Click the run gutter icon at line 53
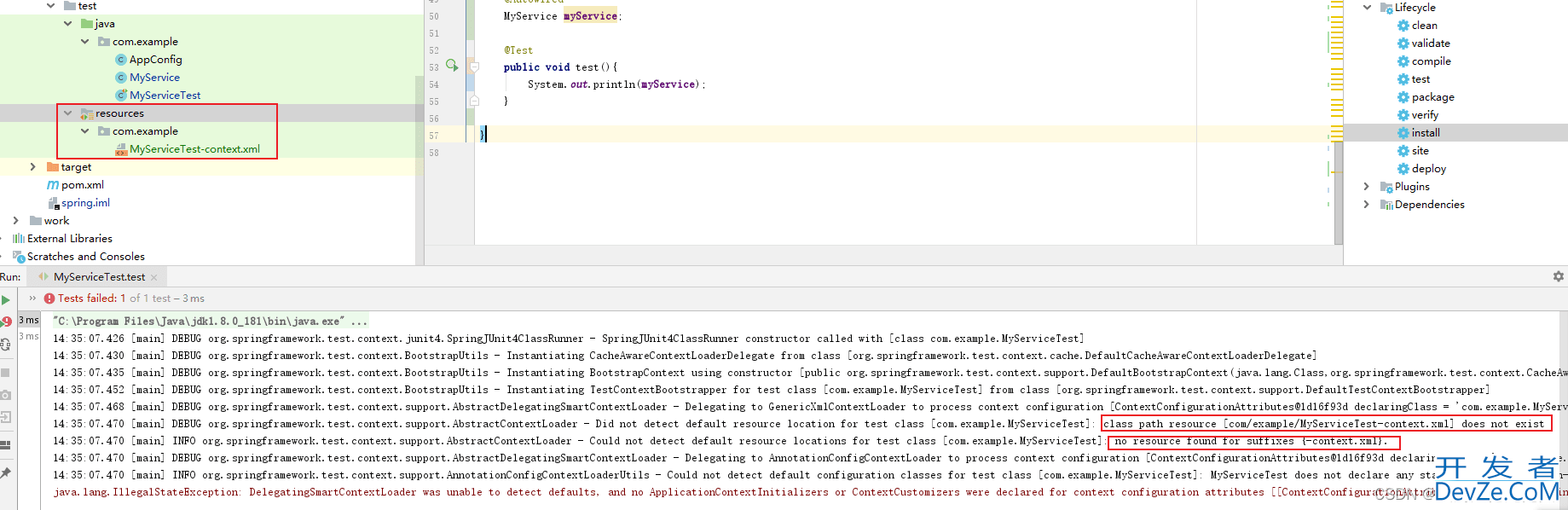This screenshot has width=1568, height=510. [452, 66]
